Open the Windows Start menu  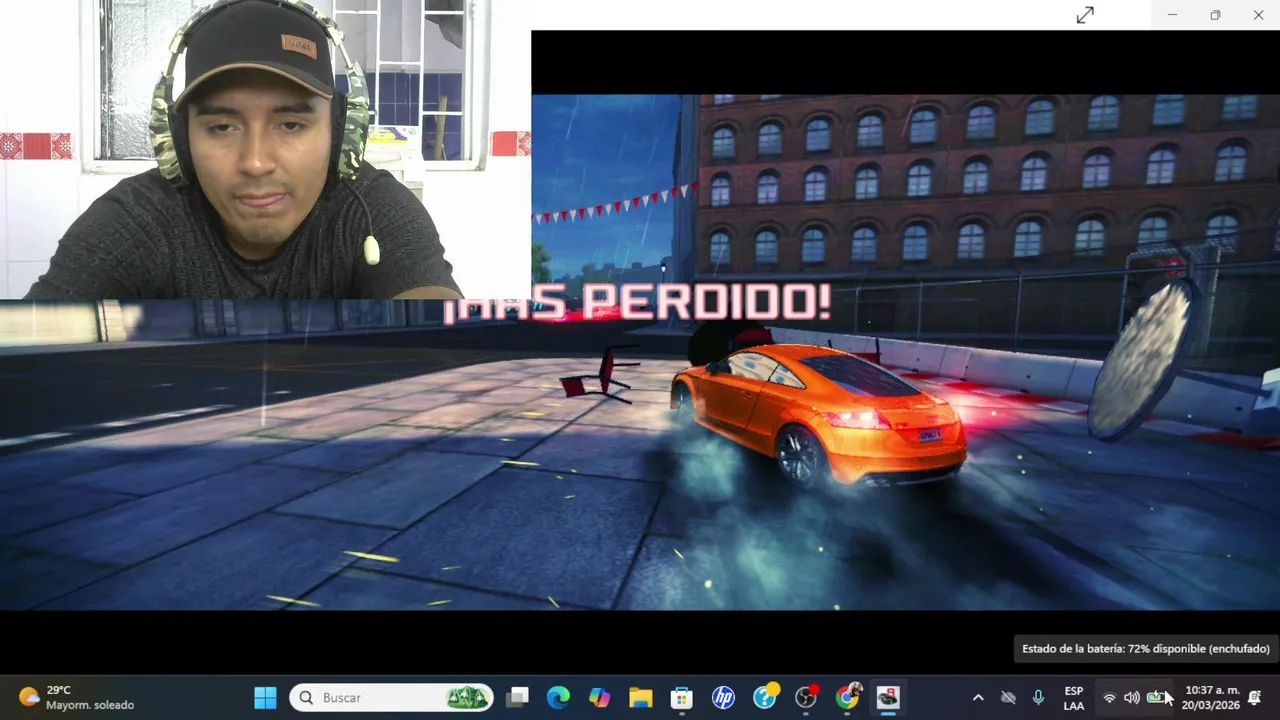point(265,697)
